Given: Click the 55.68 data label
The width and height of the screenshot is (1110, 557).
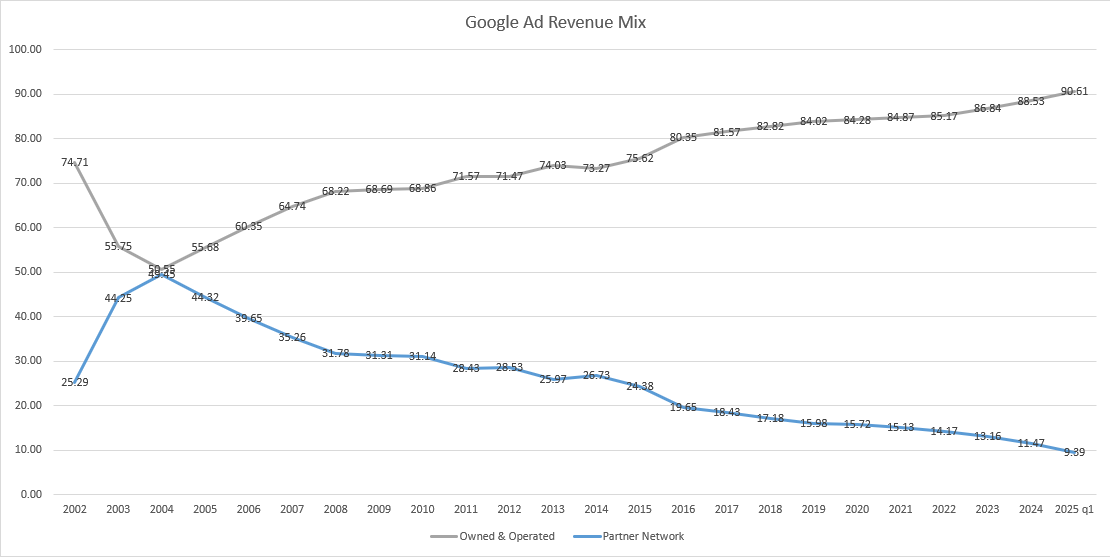Looking at the screenshot, I should [205, 247].
